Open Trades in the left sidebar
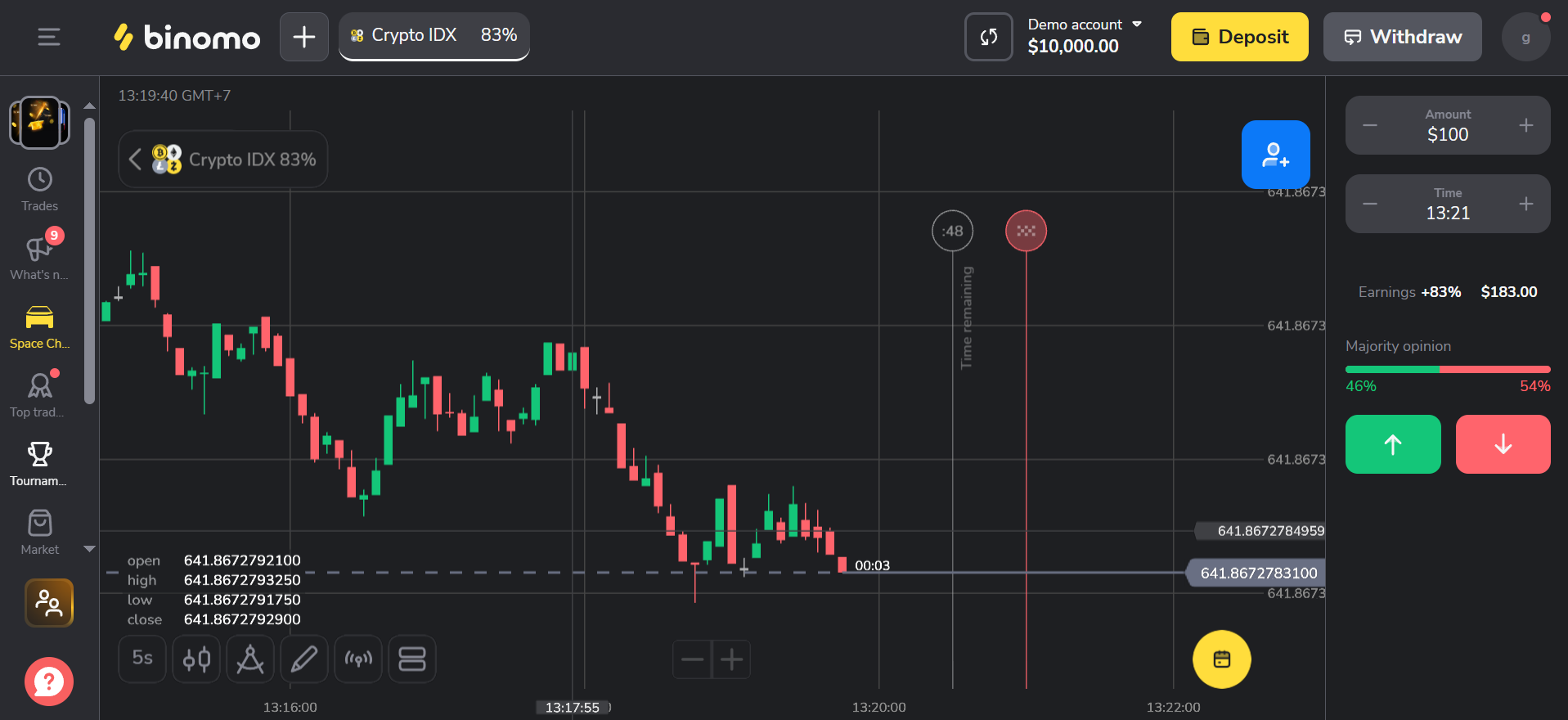Screen dimensions: 1568x720 [x=39, y=189]
